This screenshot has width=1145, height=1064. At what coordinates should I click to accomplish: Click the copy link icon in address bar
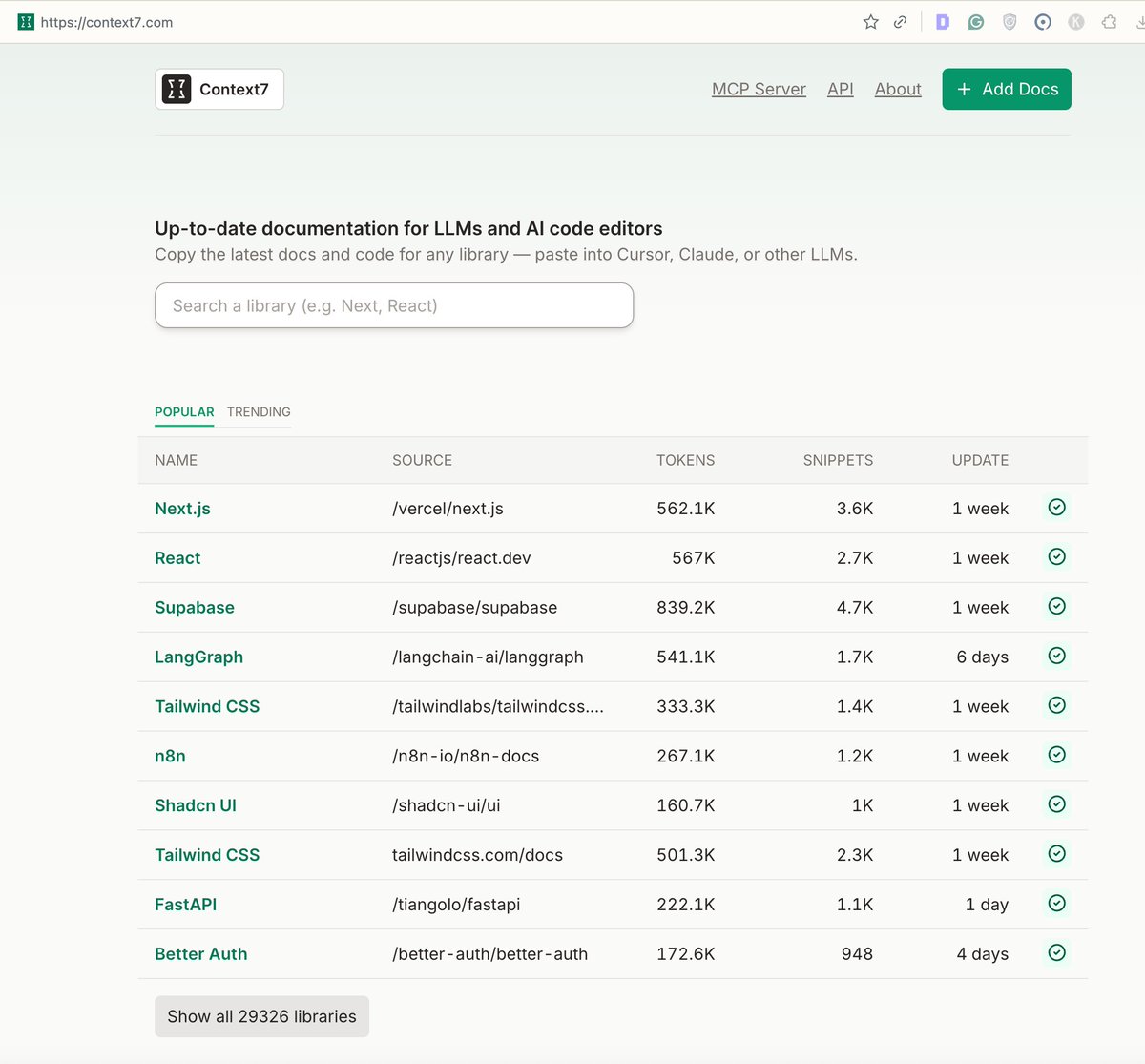(x=900, y=22)
